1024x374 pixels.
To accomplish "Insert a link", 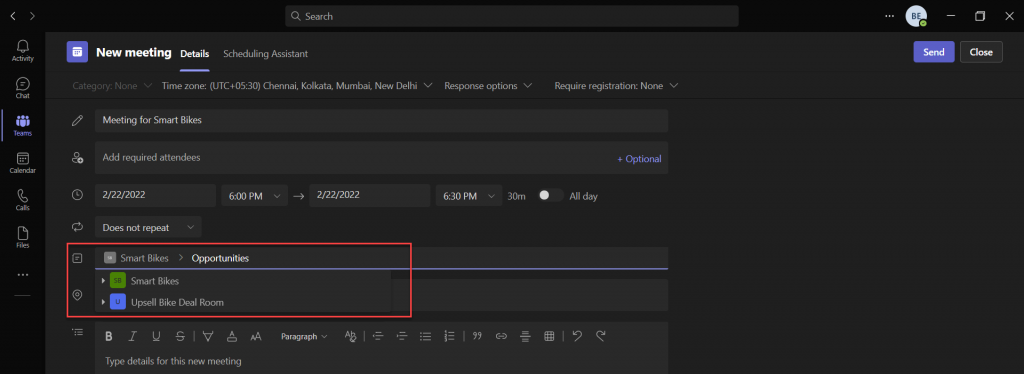I will (x=501, y=336).
